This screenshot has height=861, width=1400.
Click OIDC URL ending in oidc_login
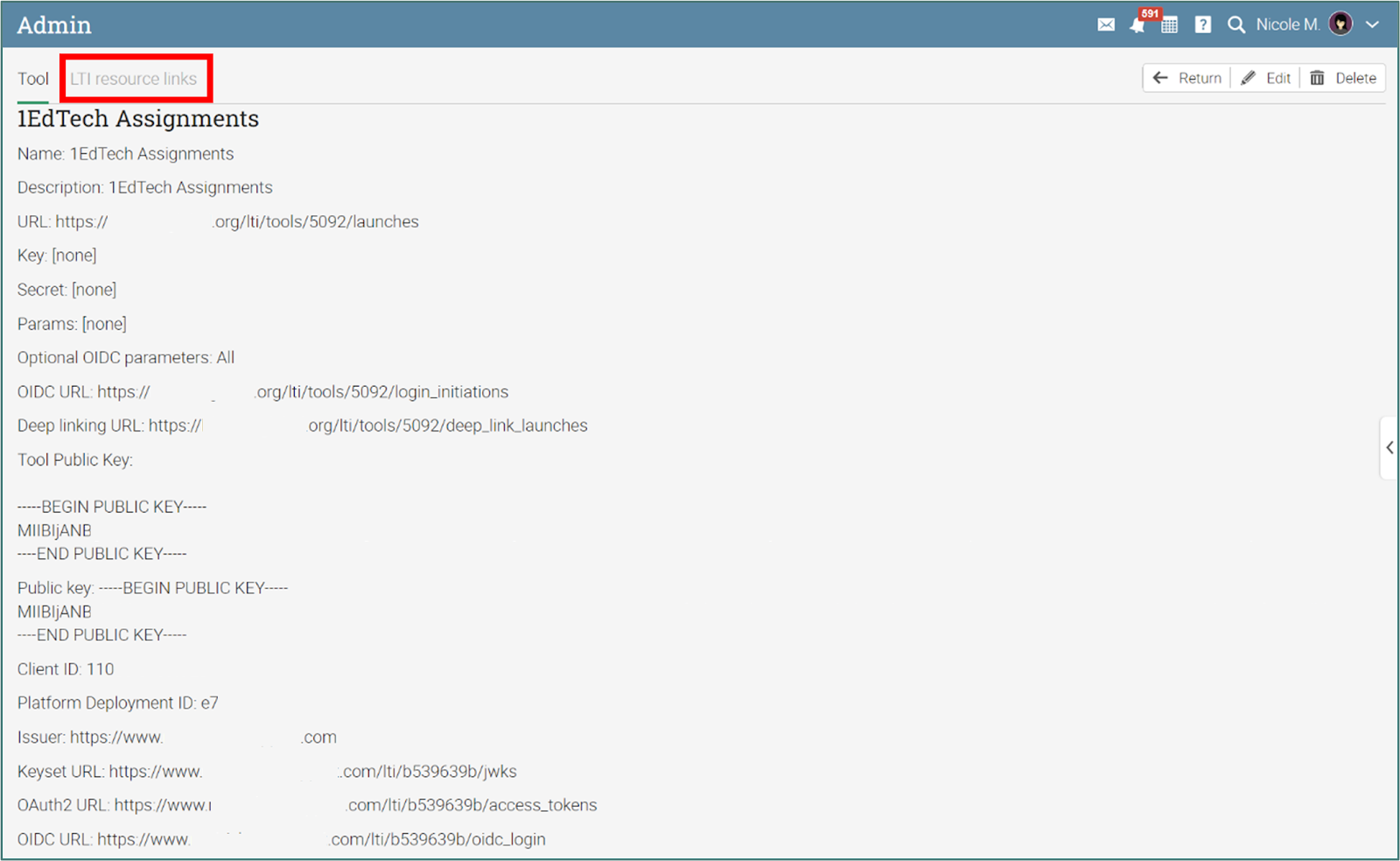coord(282,839)
